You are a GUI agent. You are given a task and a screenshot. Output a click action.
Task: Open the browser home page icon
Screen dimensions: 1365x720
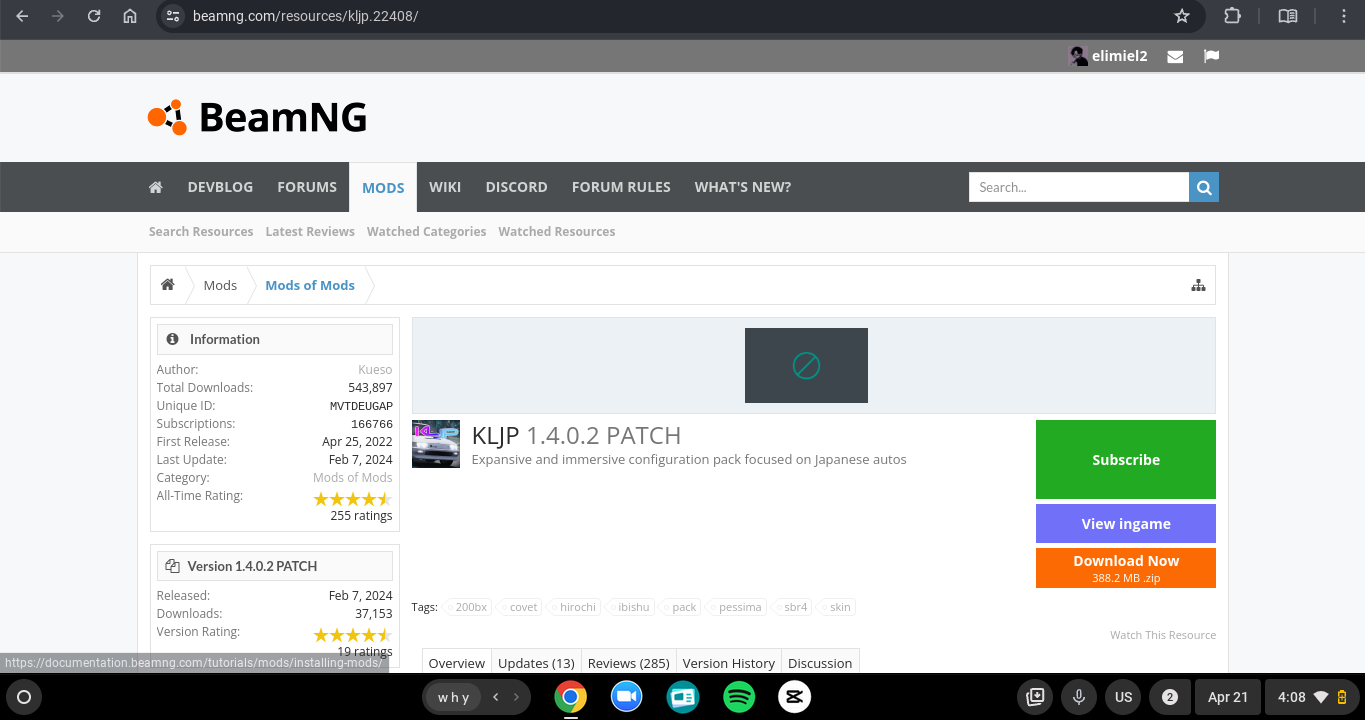pyautogui.click(x=130, y=16)
